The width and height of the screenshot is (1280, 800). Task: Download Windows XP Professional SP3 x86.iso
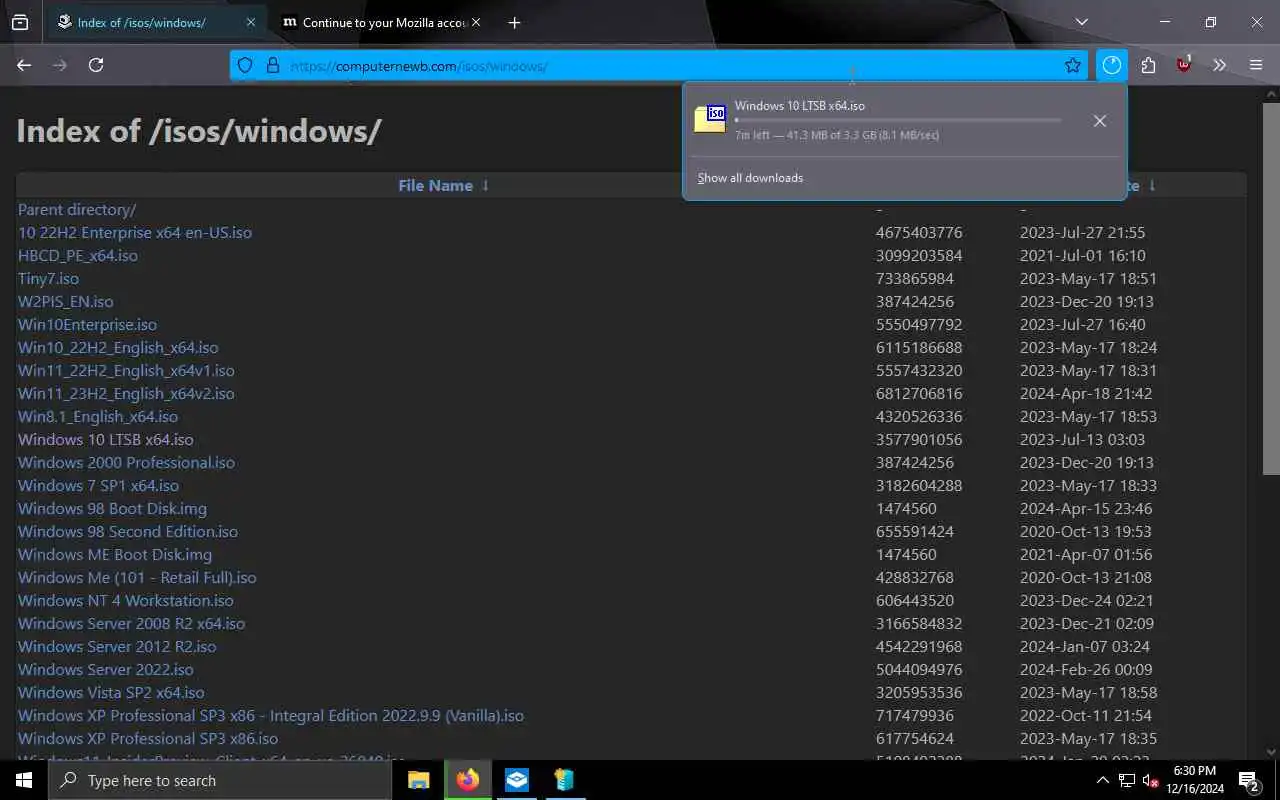pyautogui.click(x=148, y=739)
